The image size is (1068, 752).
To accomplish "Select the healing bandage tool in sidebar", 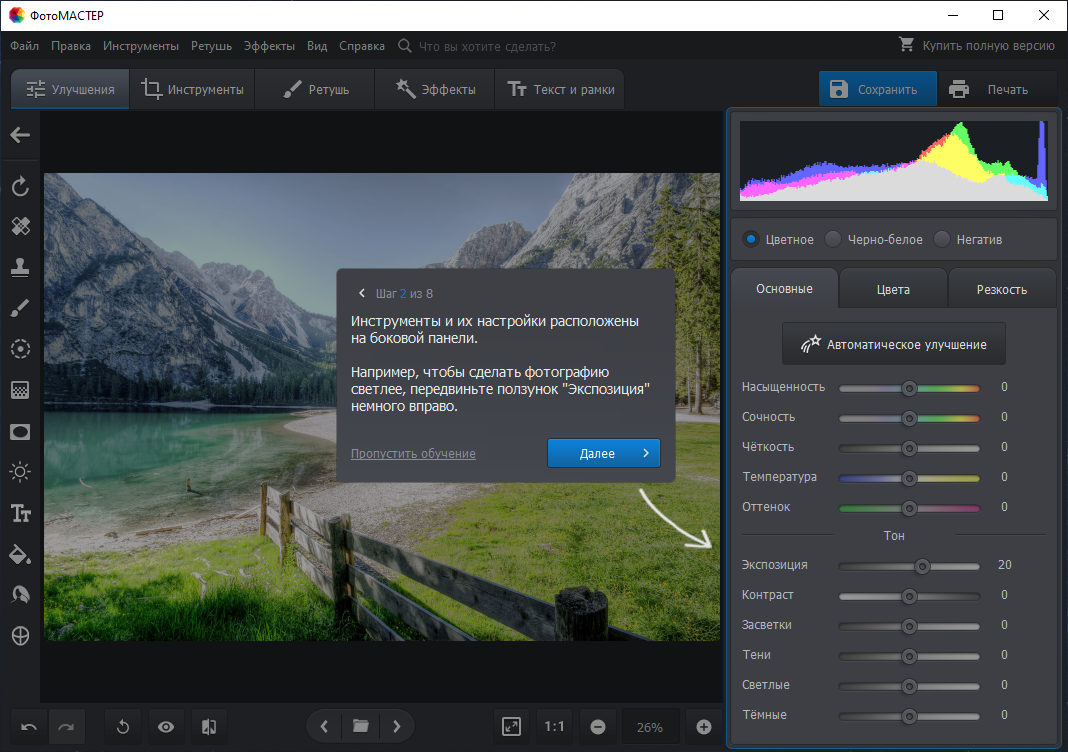I will pyautogui.click(x=20, y=226).
